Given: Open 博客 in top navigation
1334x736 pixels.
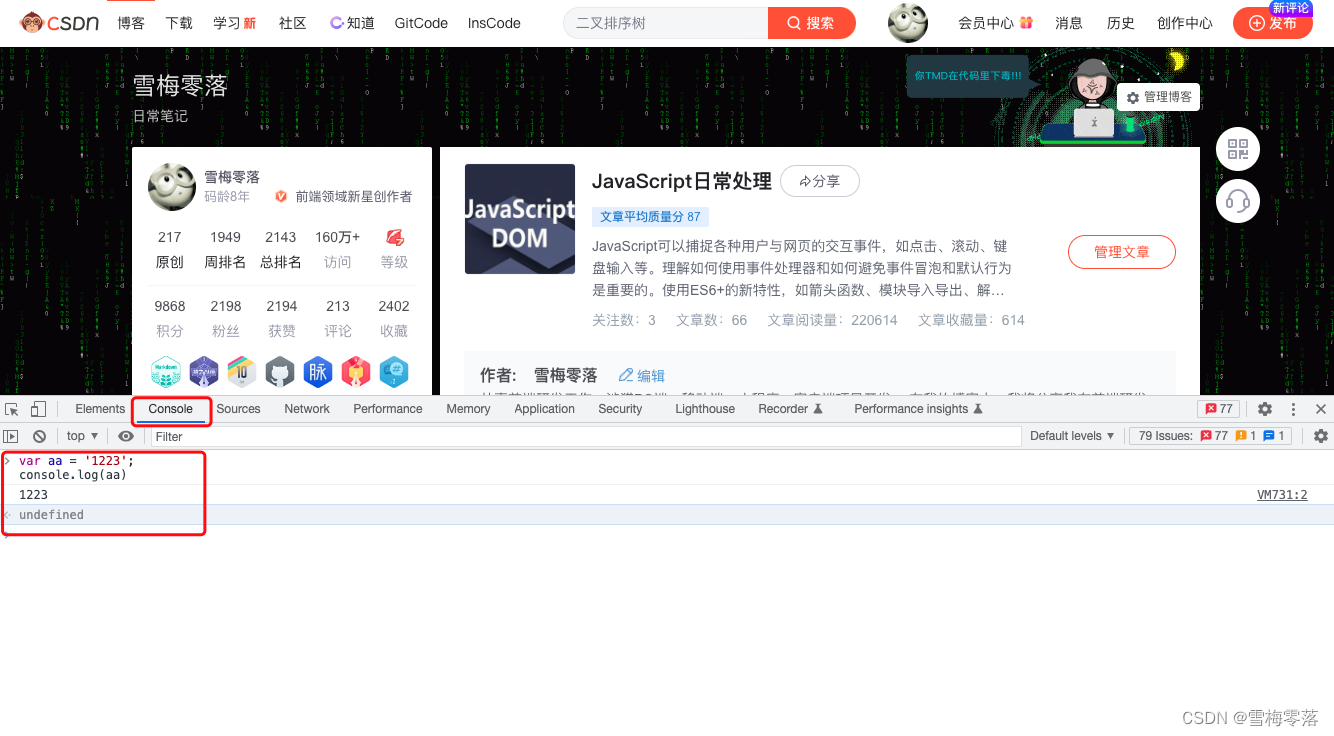Looking at the screenshot, I should coord(131,23).
